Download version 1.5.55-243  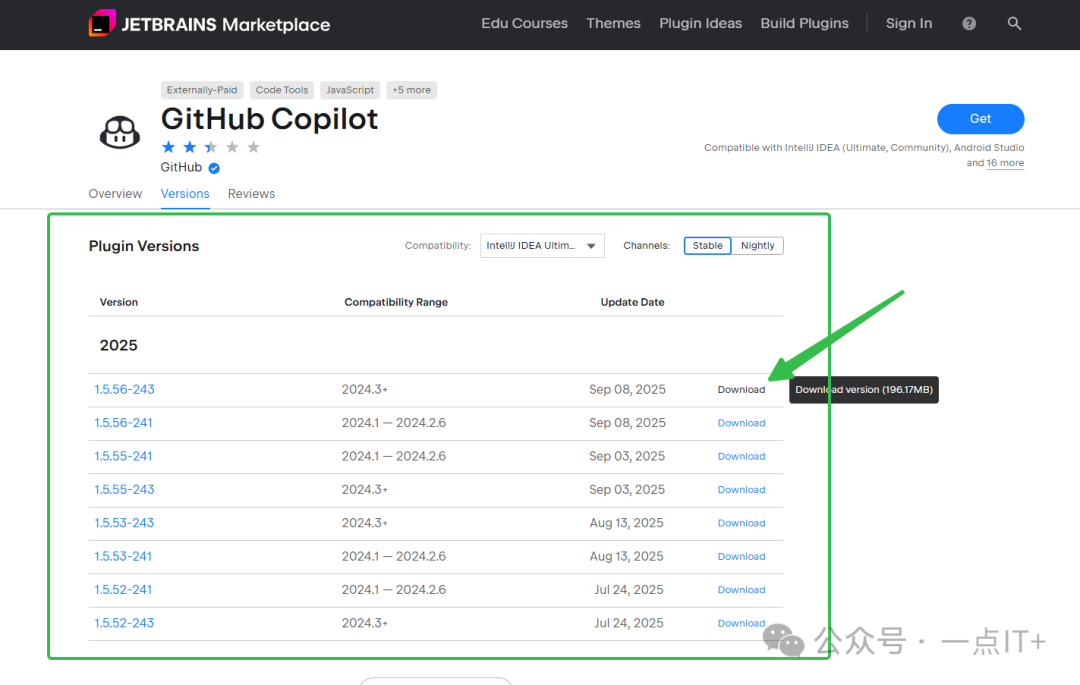pyautogui.click(x=741, y=489)
